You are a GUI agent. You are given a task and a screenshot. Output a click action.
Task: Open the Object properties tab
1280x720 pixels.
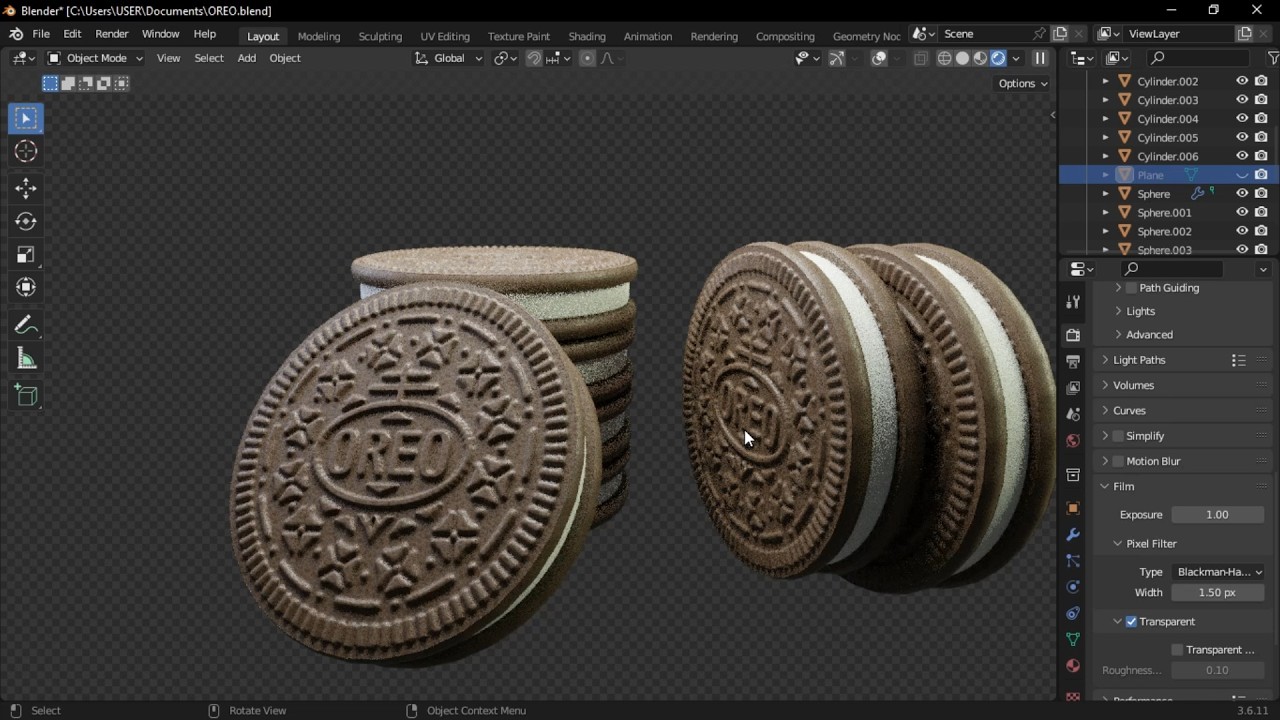pyautogui.click(x=1073, y=508)
